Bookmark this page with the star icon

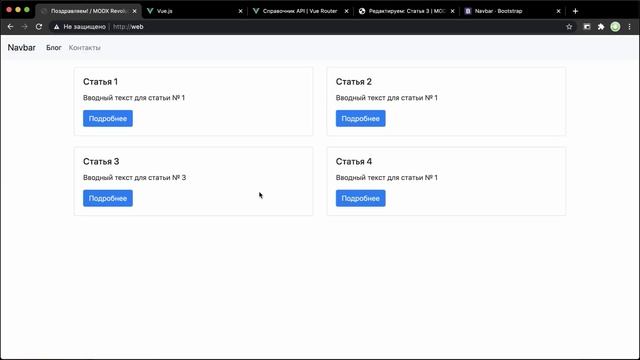pyautogui.click(x=569, y=27)
